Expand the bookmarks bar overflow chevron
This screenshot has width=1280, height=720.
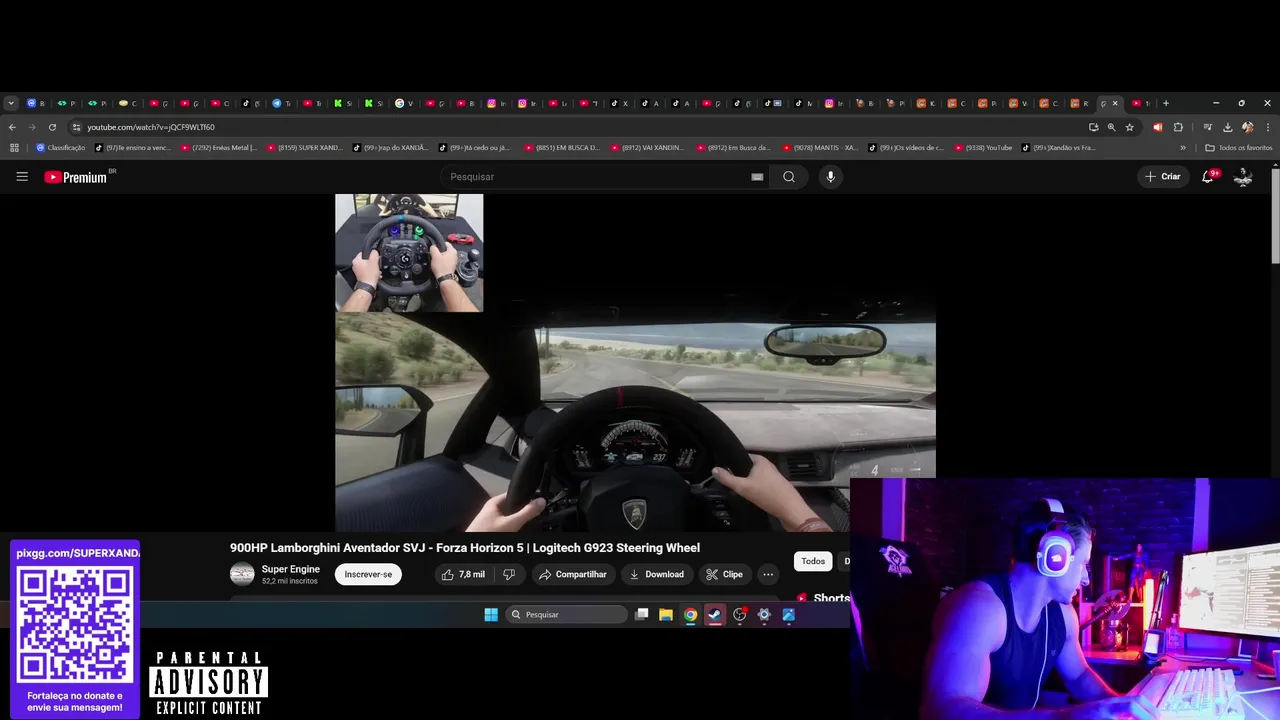[x=1183, y=148]
